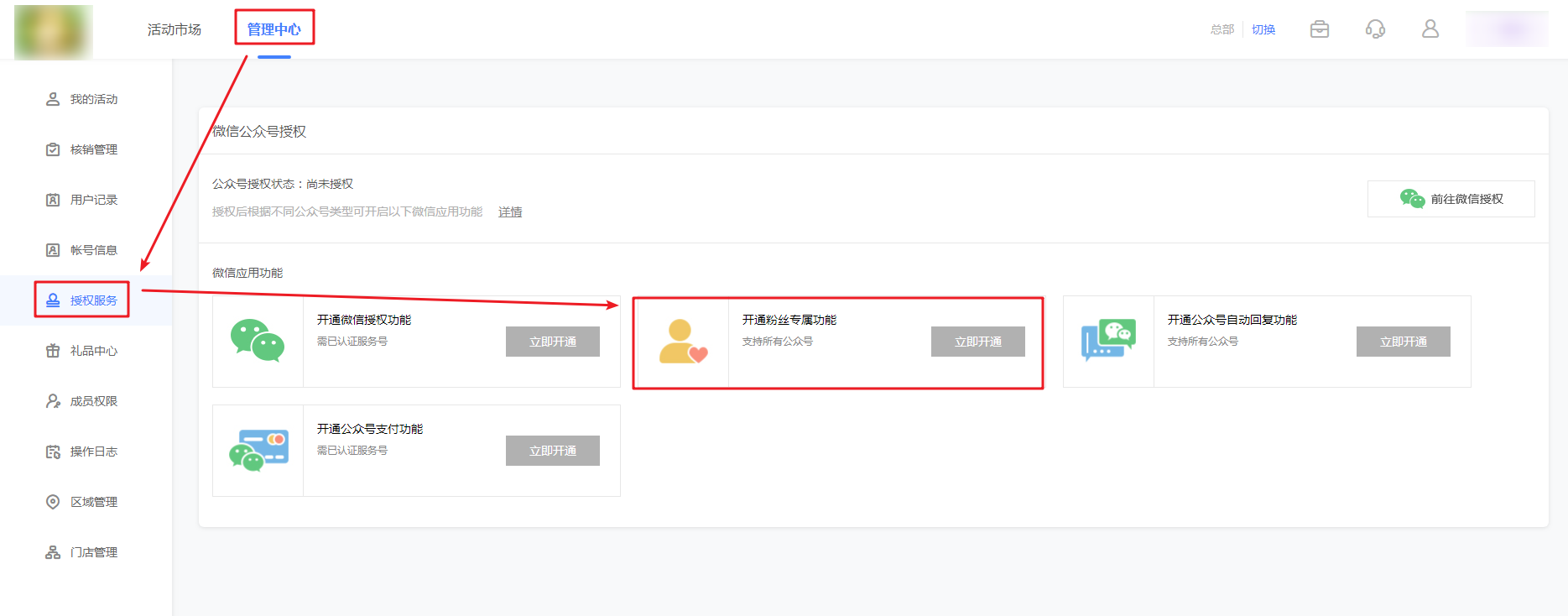Viewport: 1568px width, 616px height.
Task: Click the logo image in header
Action: (x=54, y=31)
